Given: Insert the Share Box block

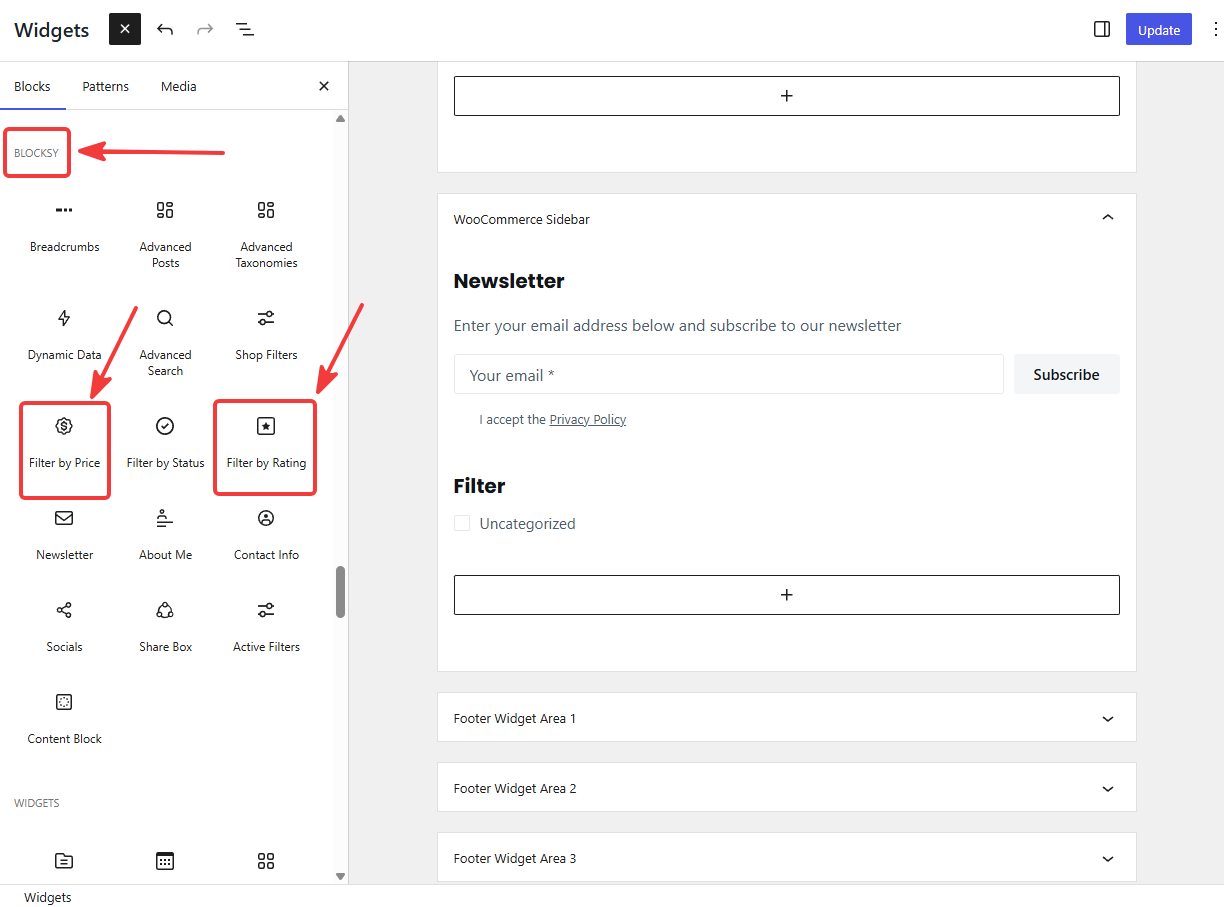Looking at the screenshot, I should coord(165,628).
